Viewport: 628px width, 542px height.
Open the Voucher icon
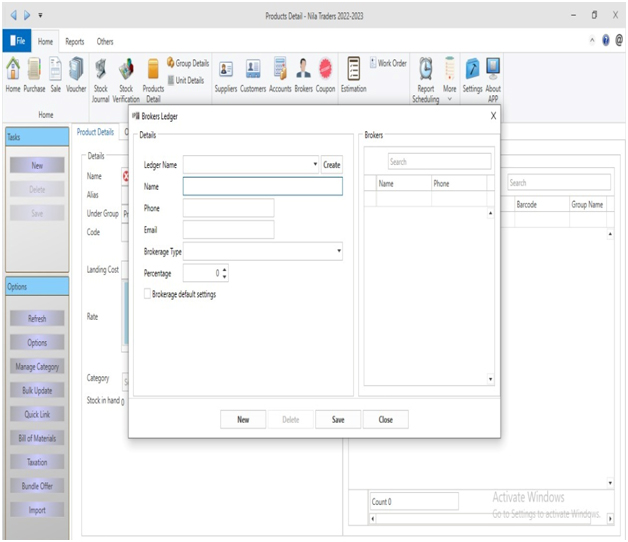pyautogui.click(x=76, y=75)
